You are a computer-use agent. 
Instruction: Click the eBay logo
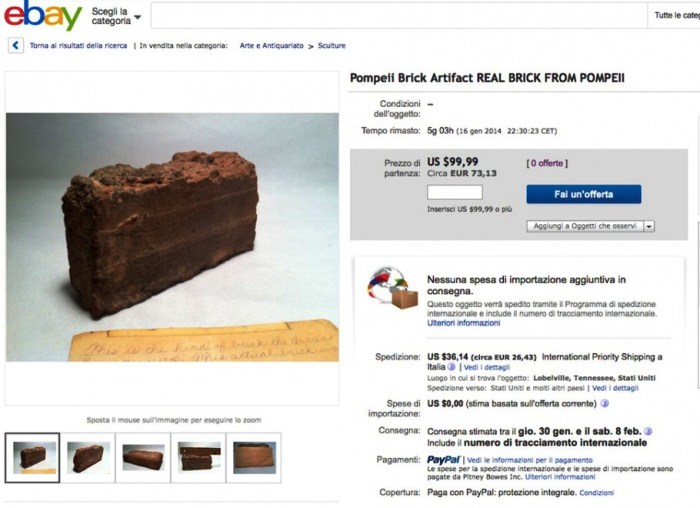coord(43,16)
